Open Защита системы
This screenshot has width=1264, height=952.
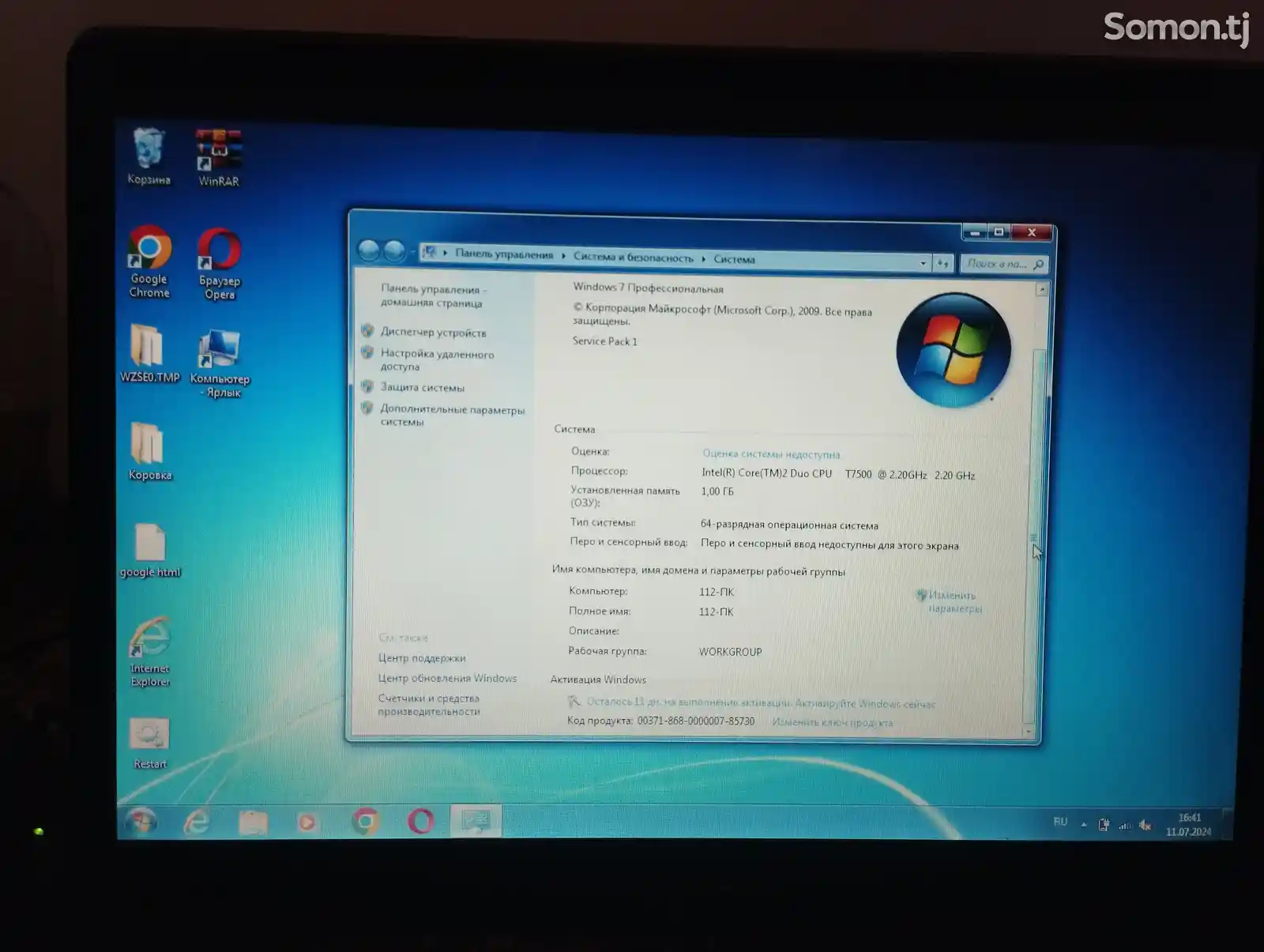pyautogui.click(x=422, y=387)
